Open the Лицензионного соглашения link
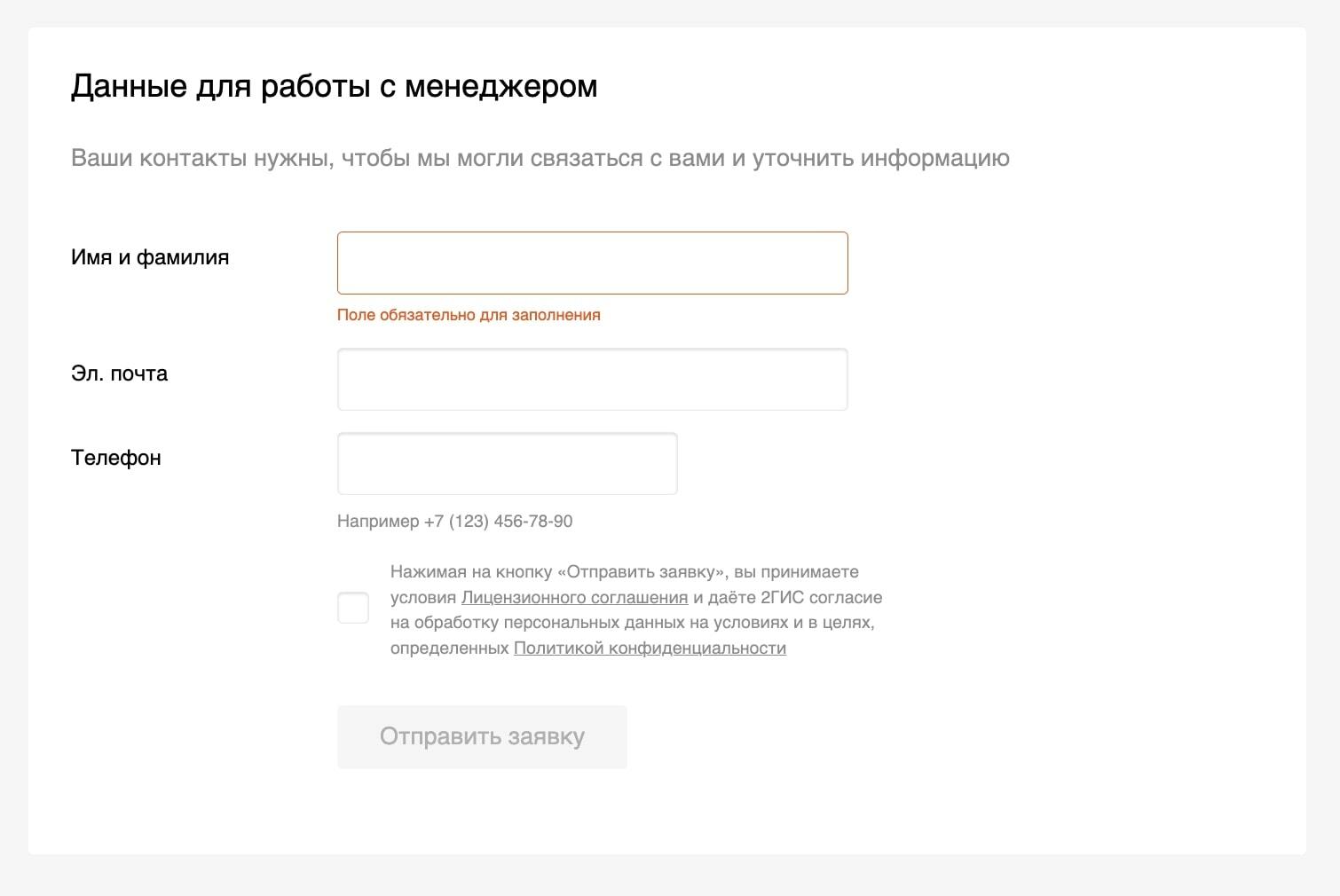Viewport: 1340px width, 896px height. point(574,597)
